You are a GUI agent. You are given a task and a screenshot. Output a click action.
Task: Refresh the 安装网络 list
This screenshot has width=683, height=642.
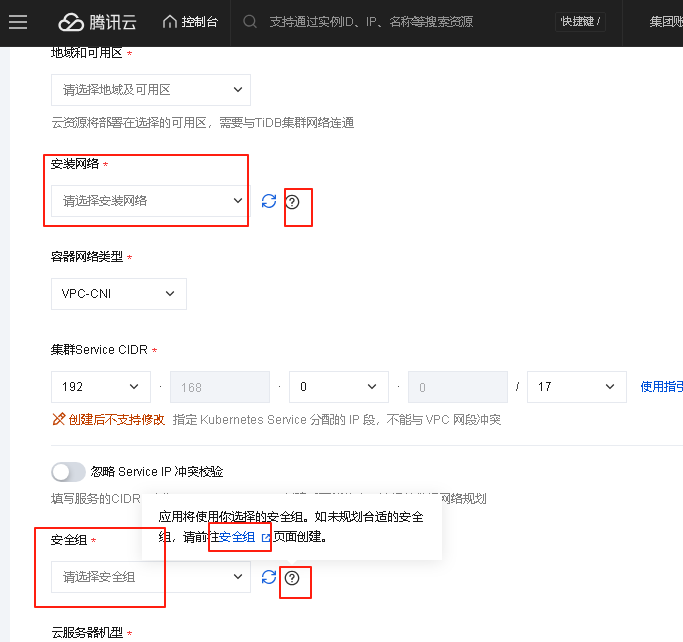(x=268, y=201)
